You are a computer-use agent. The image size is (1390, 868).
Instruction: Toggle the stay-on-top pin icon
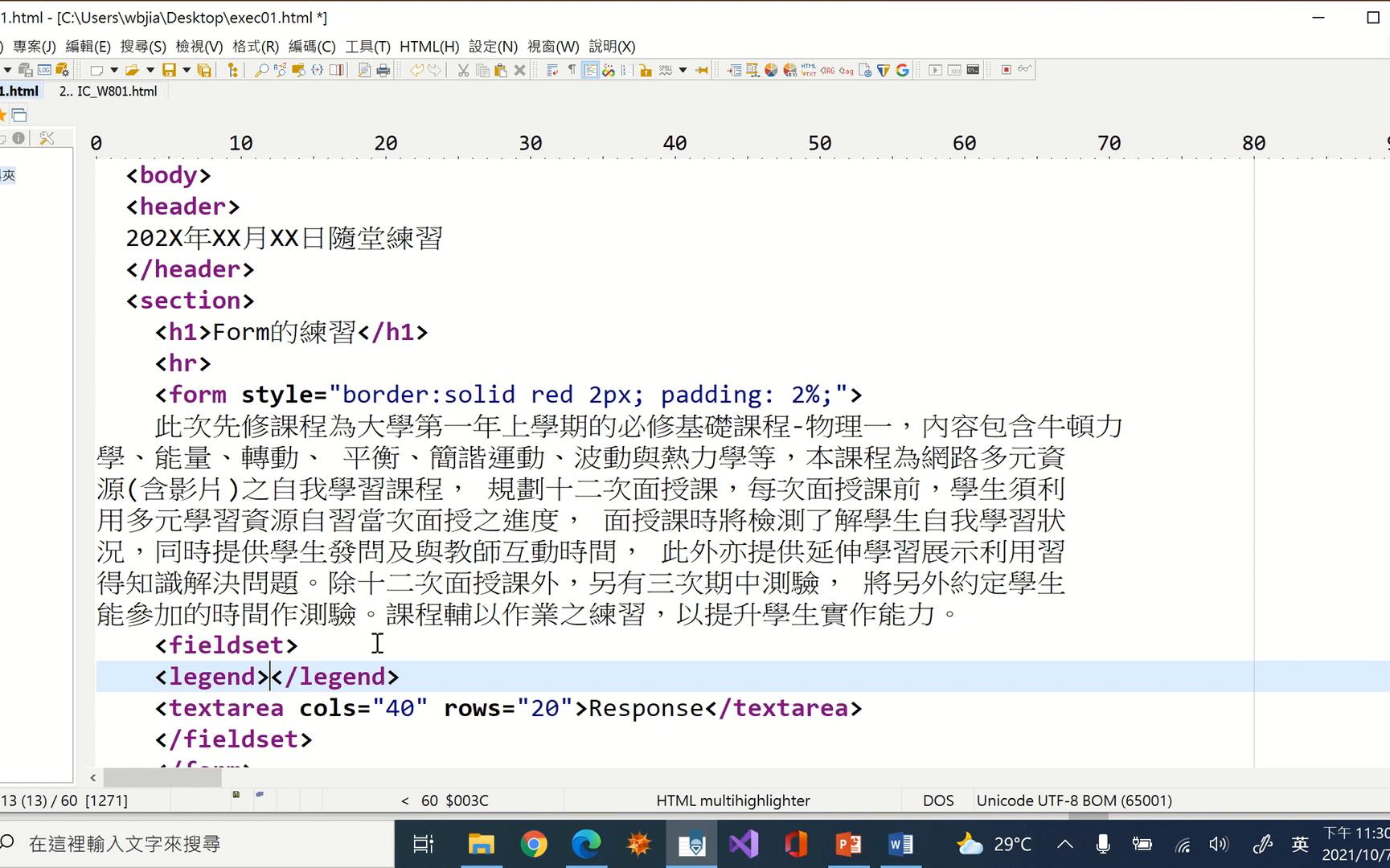702,70
